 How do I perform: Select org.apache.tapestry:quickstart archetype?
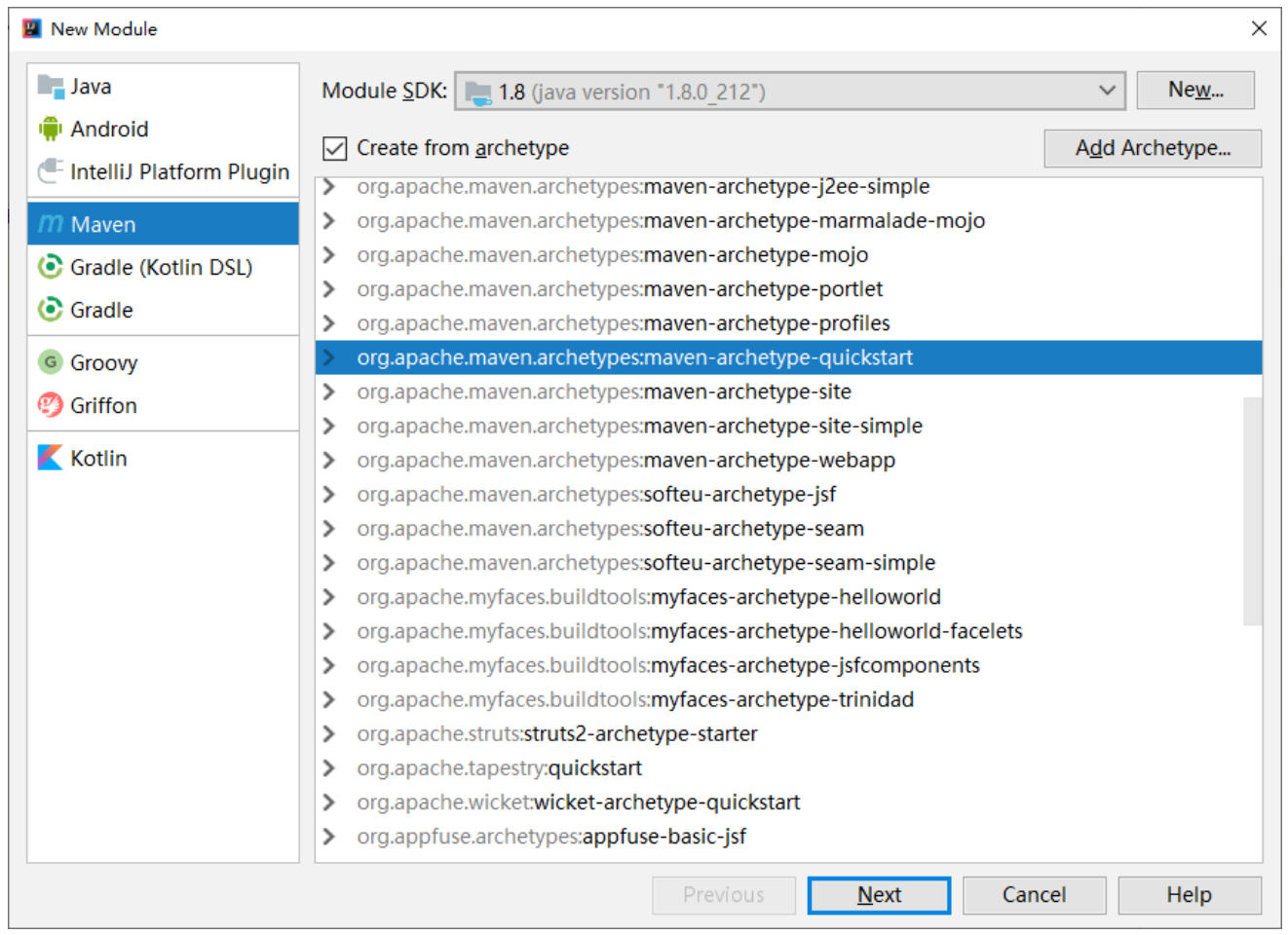(x=788, y=767)
